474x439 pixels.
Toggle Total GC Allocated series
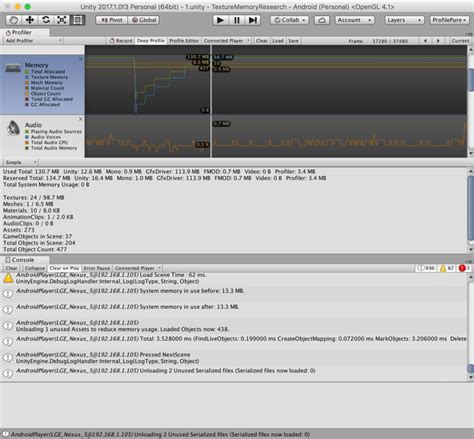click(x=49, y=99)
